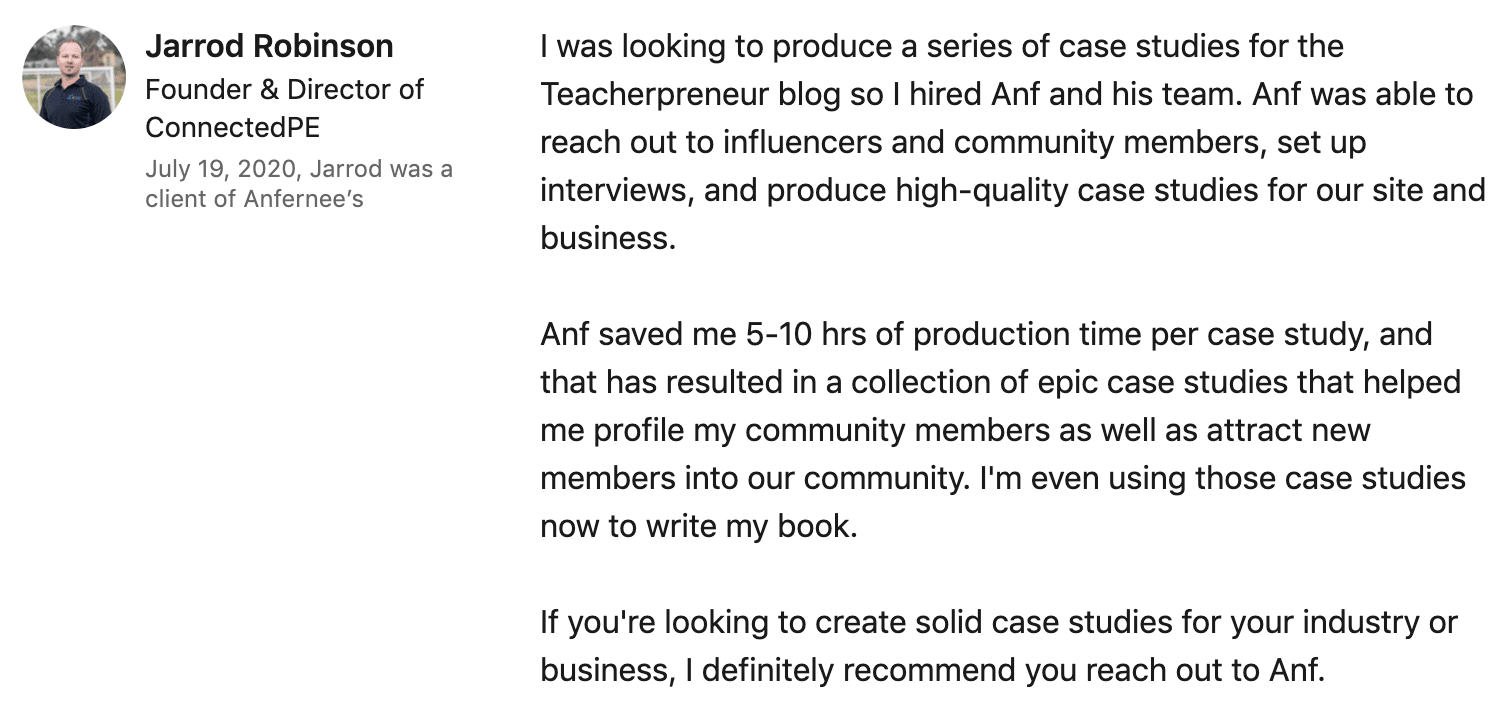Click the line starting "members into our community"

1002,478
